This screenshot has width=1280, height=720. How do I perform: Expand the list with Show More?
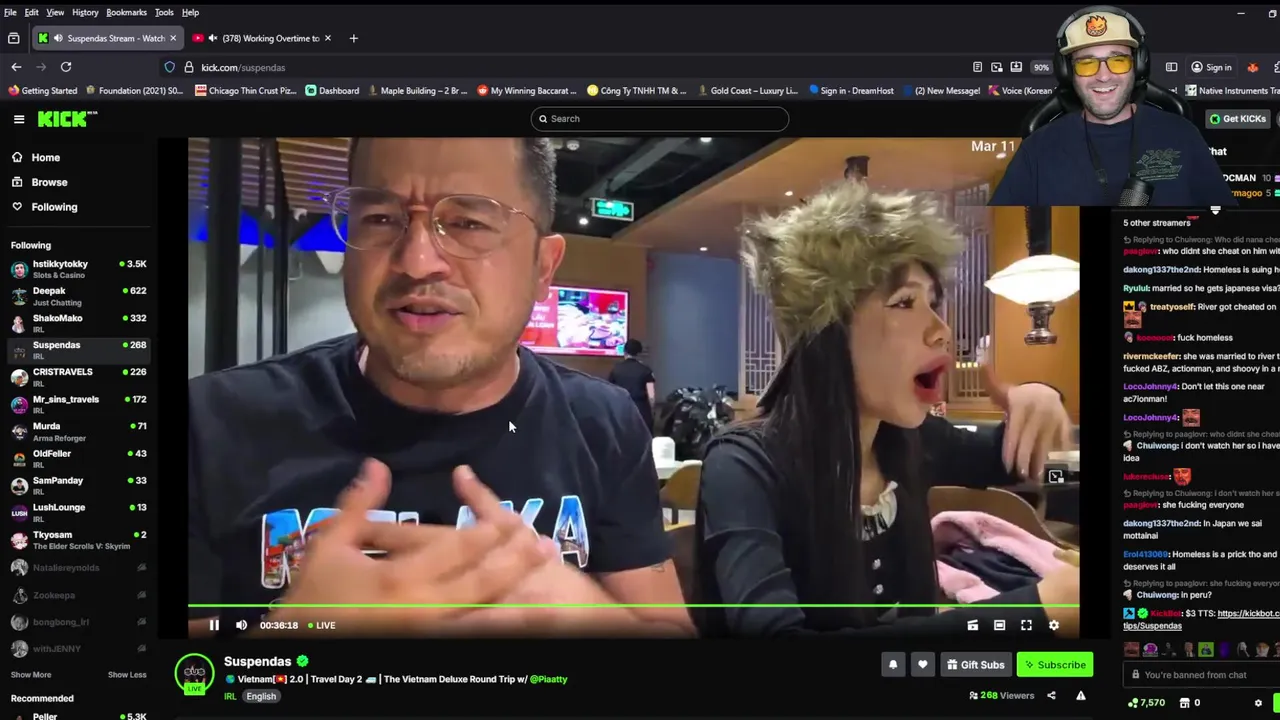tap(31, 675)
